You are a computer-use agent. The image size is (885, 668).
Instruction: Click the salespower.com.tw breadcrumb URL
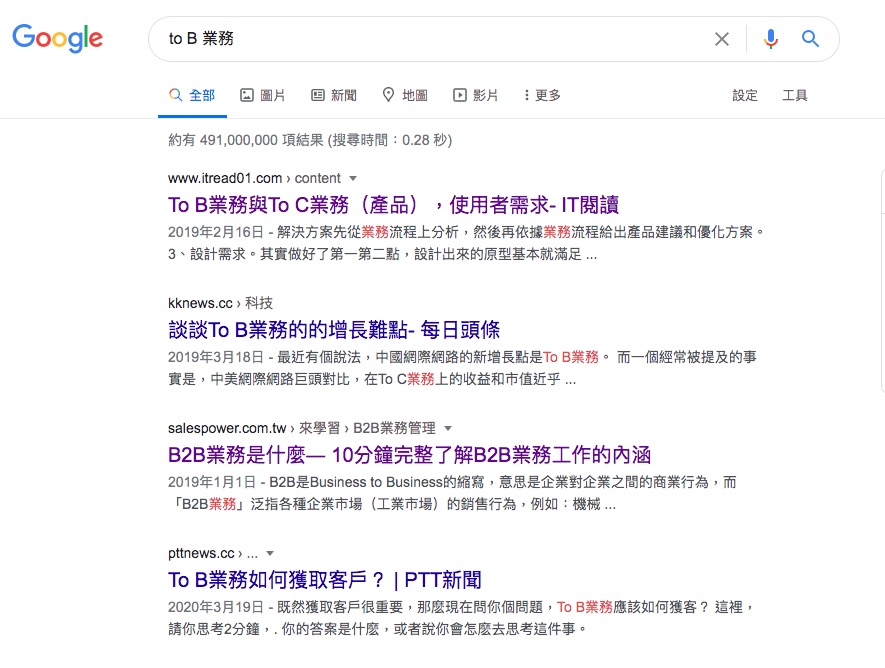click(302, 428)
